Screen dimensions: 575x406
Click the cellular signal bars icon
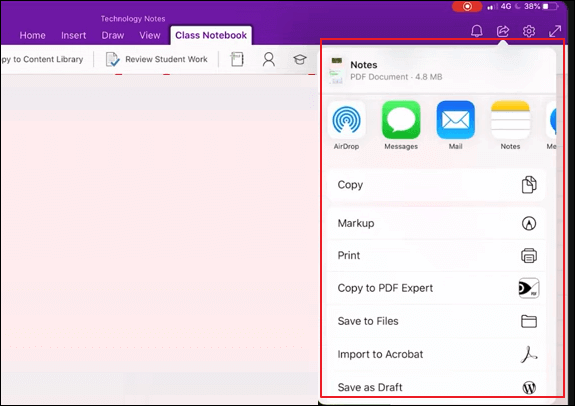[x=492, y=7]
